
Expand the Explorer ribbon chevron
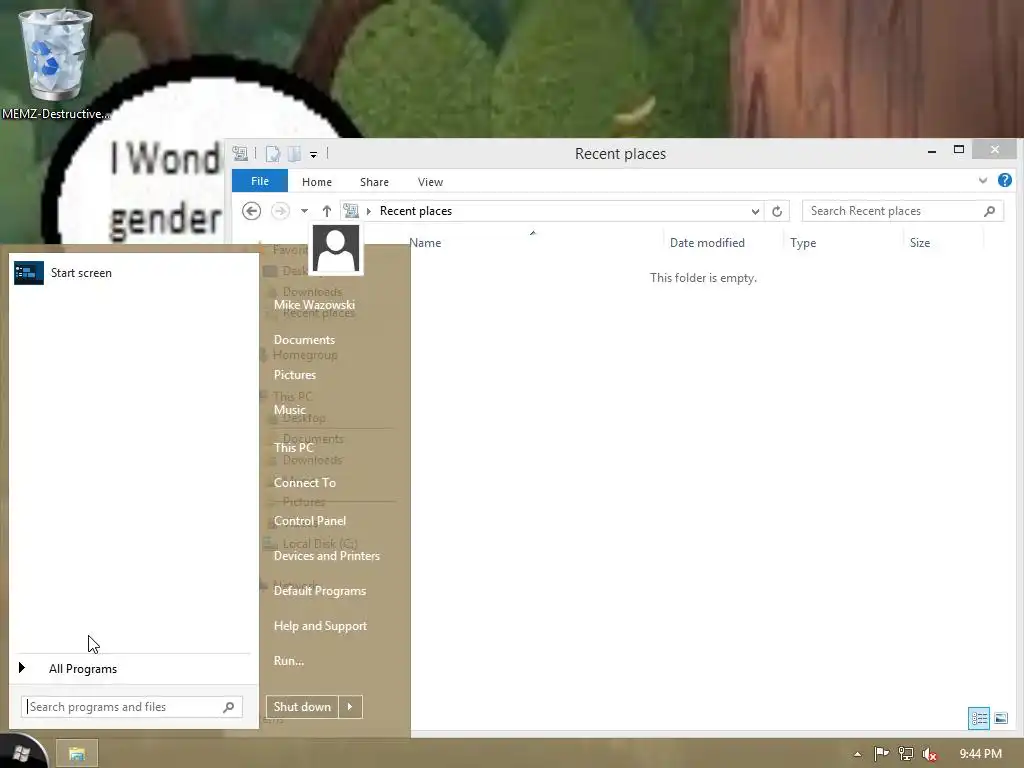983,181
